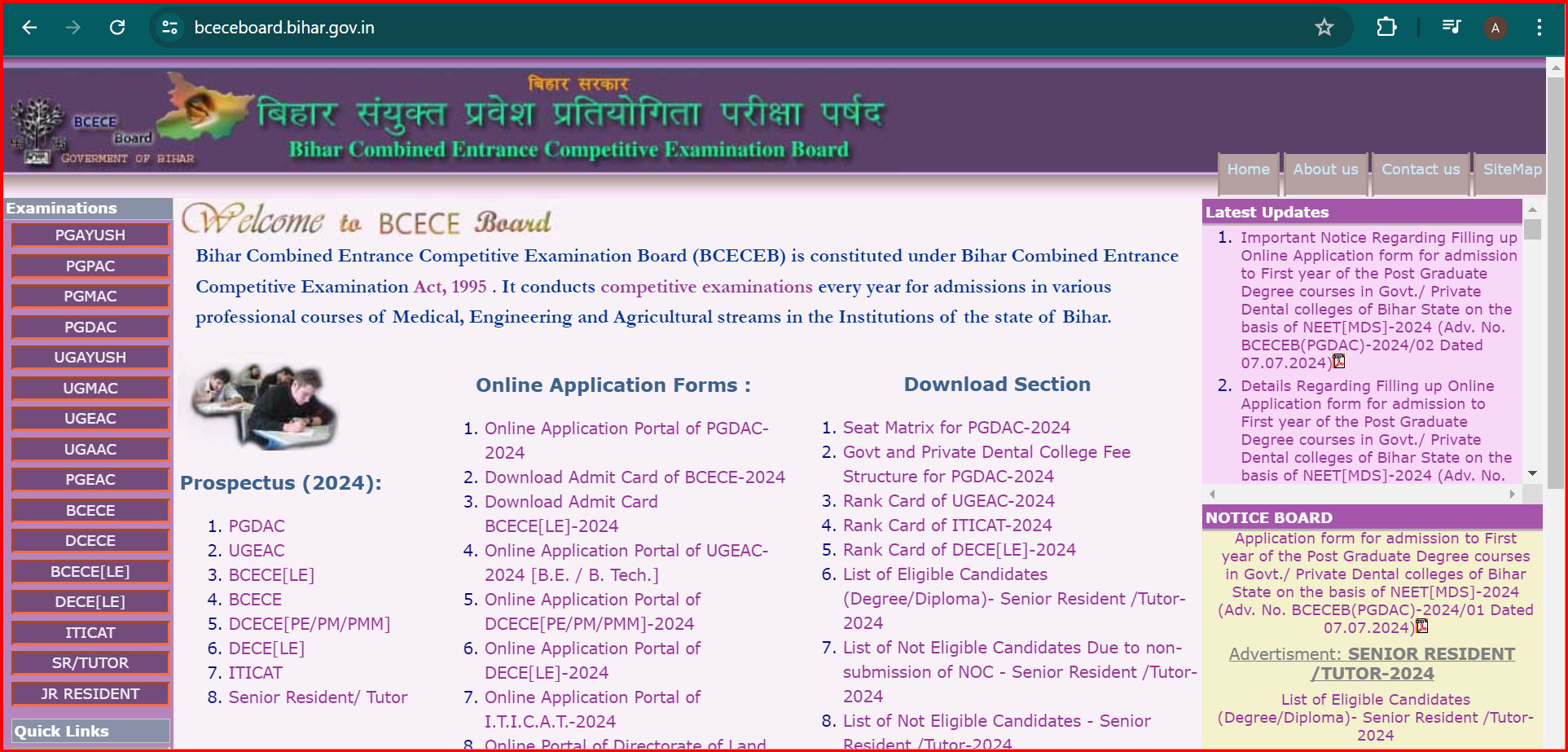This screenshot has width=1568, height=752.
Task: Select ITICAT in Examinations sidebar
Action: 90,632
